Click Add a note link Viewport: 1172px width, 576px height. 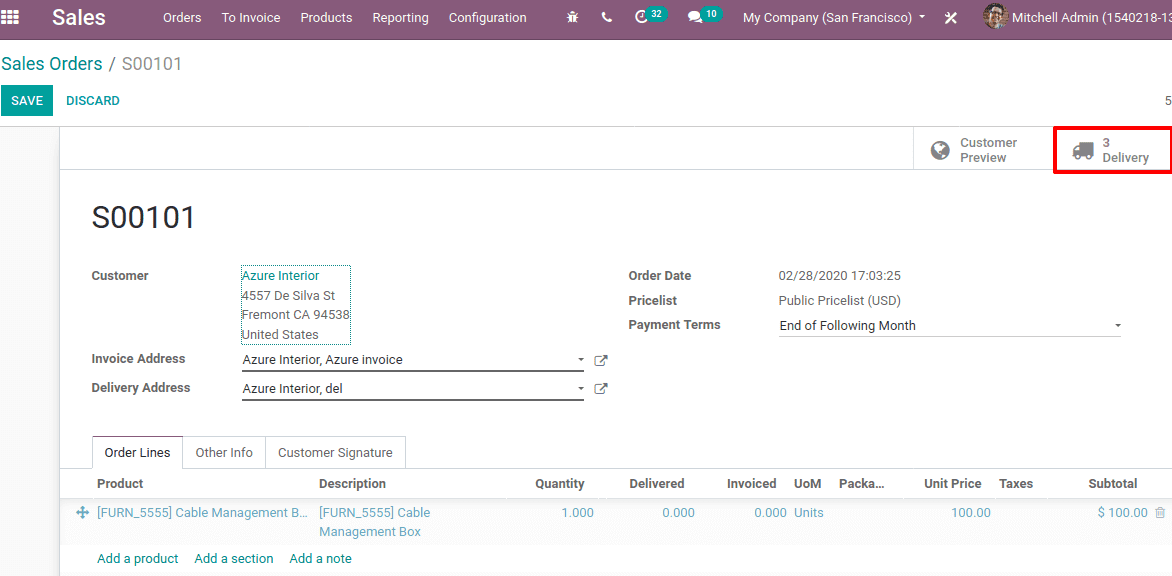point(320,559)
